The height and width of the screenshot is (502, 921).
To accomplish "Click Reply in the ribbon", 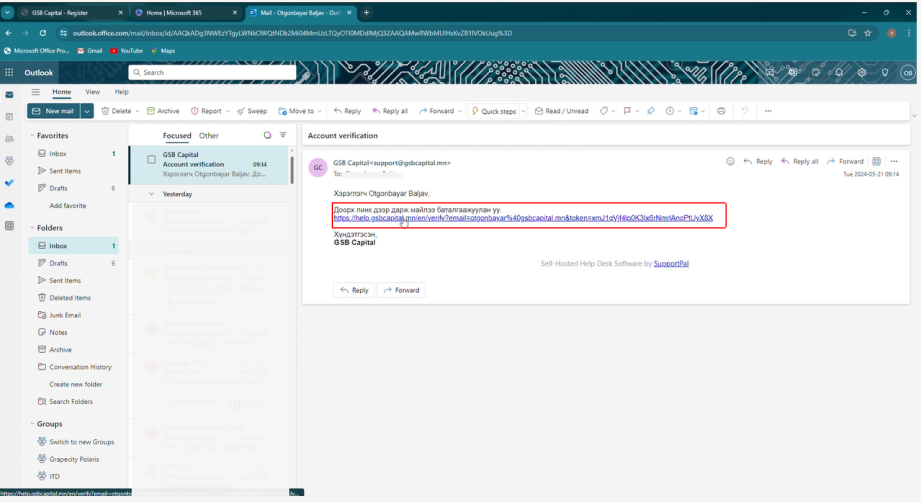I will point(347,111).
